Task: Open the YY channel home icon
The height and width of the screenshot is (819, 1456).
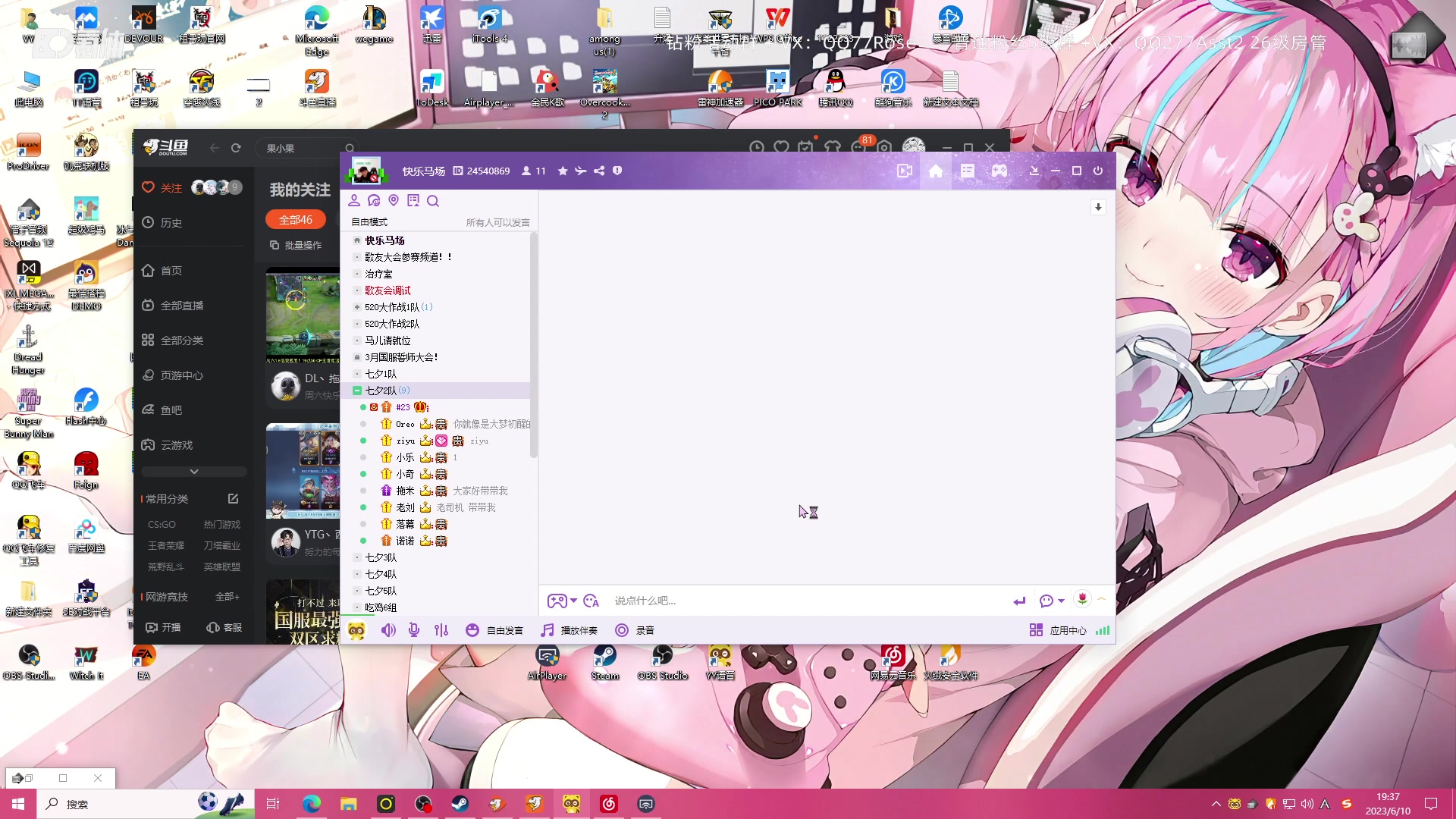Action: click(x=936, y=171)
